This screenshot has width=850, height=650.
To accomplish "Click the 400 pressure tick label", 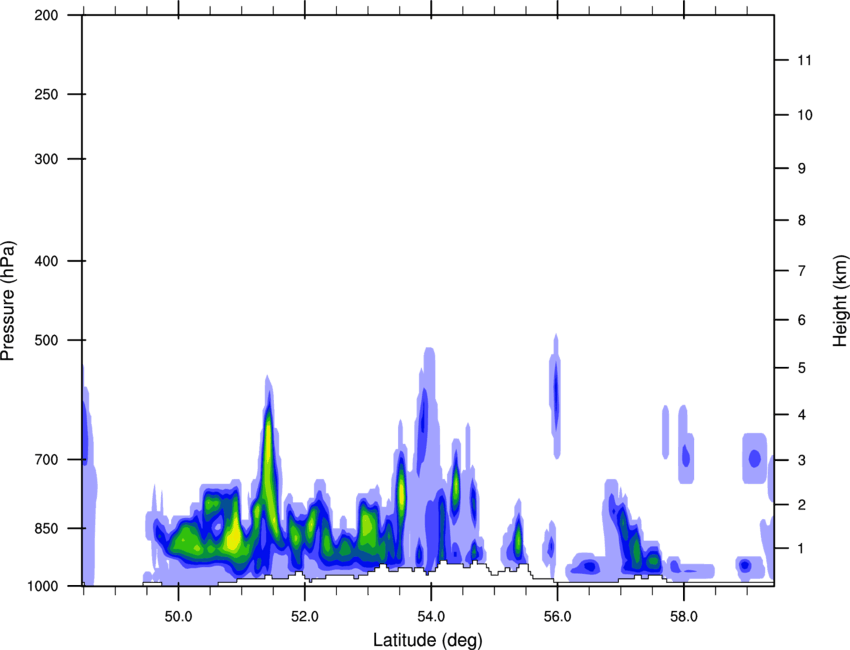I will pos(46,261).
